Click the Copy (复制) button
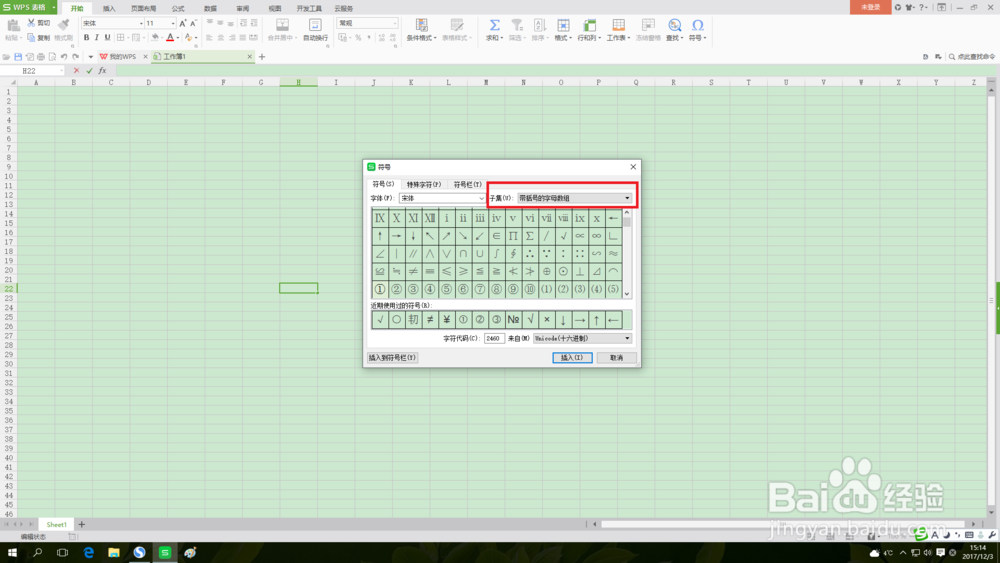This screenshot has width=1000, height=563. [x=38, y=38]
